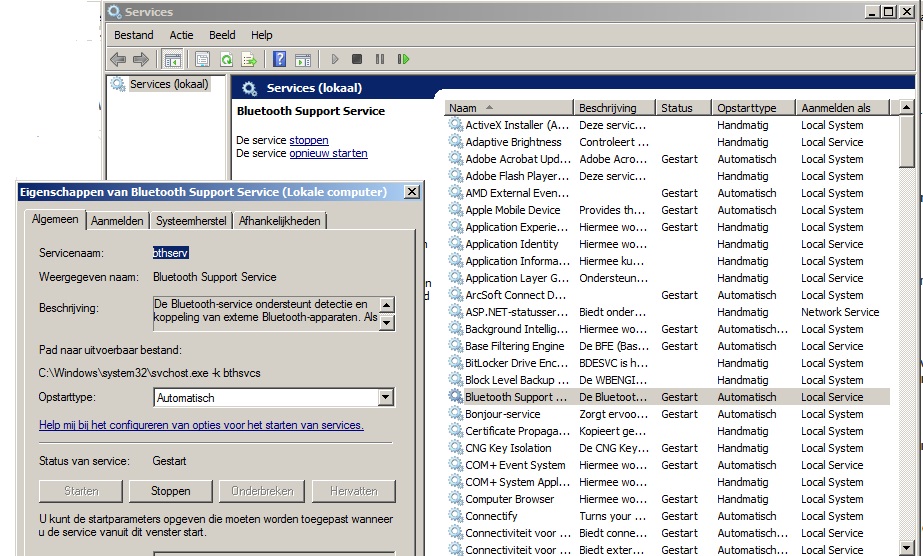Start the service with the play icon
923x556 pixels.
point(335,59)
